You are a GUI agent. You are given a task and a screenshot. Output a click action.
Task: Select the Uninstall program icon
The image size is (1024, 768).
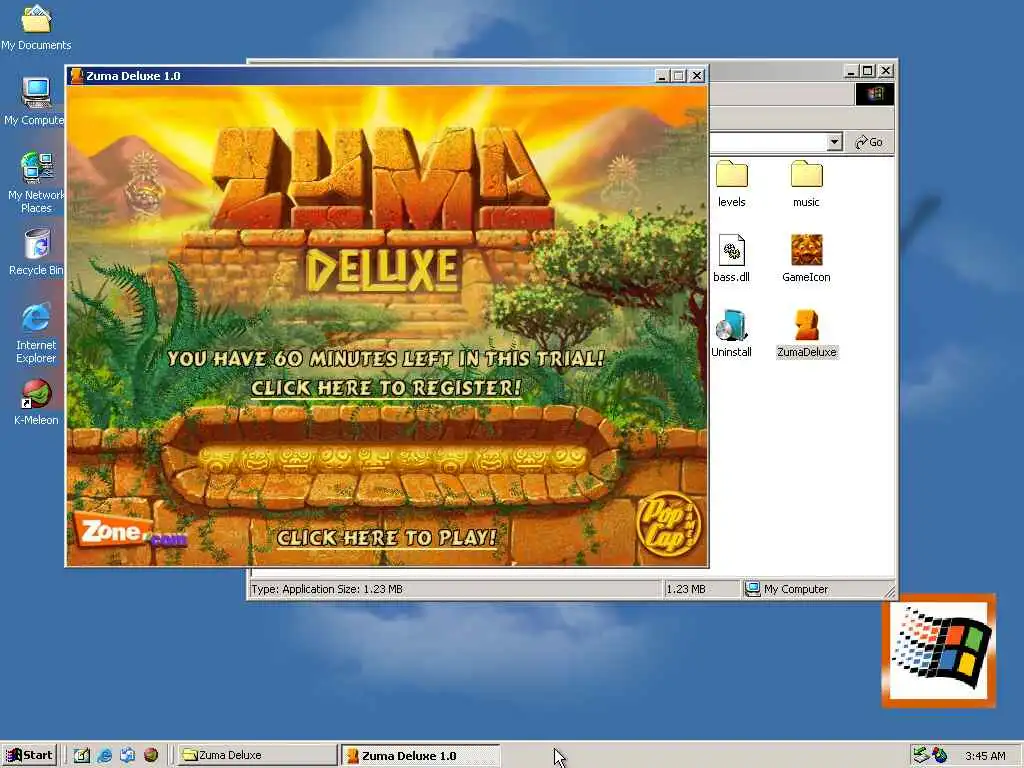pyautogui.click(x=731, y=334)
